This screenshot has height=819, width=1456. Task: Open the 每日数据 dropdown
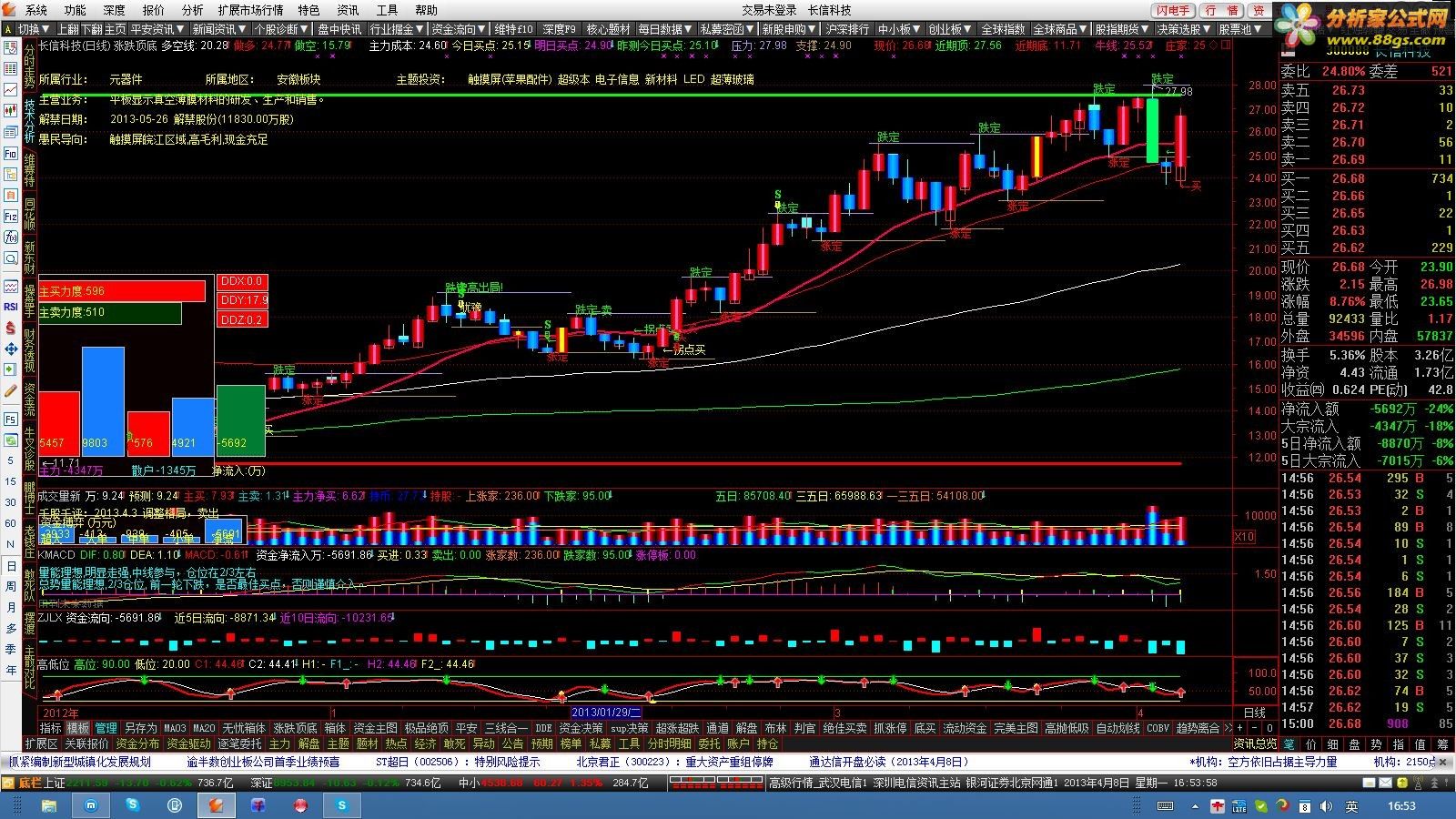point(665,29)
